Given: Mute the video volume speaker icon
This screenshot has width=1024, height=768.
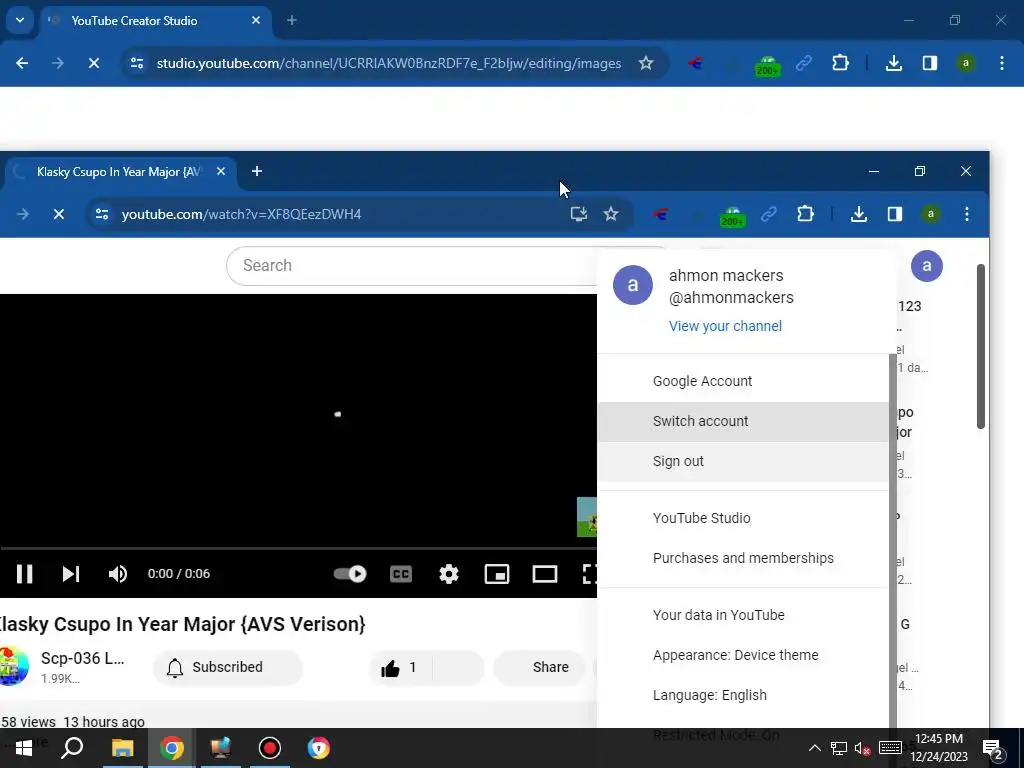Looking at the screenshot, I should (x=118, y=573).
